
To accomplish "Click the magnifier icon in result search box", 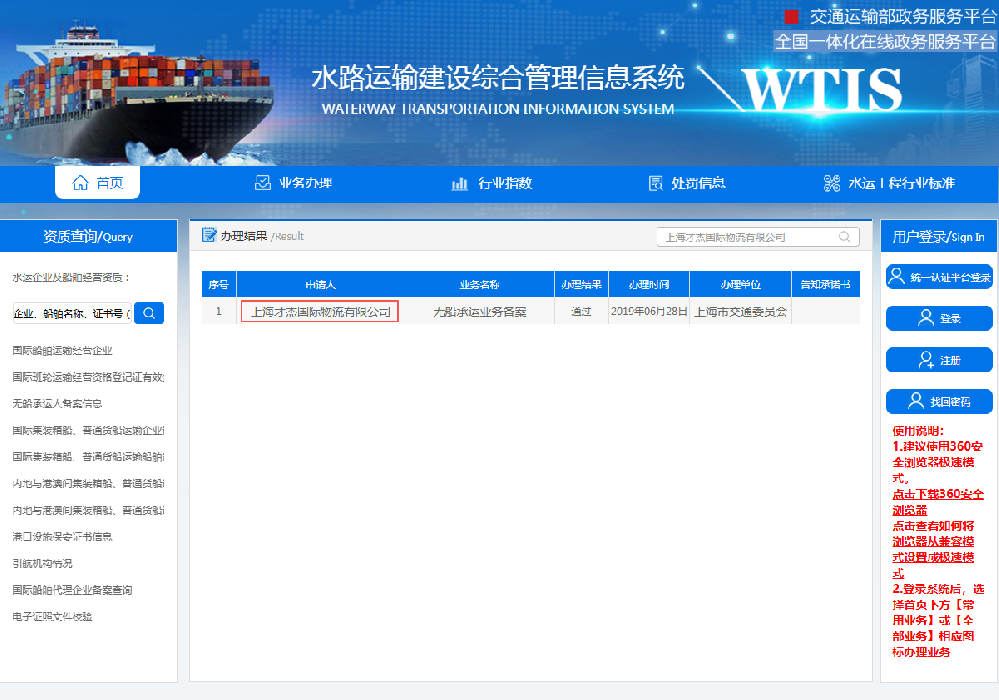I will click(845, 237).
